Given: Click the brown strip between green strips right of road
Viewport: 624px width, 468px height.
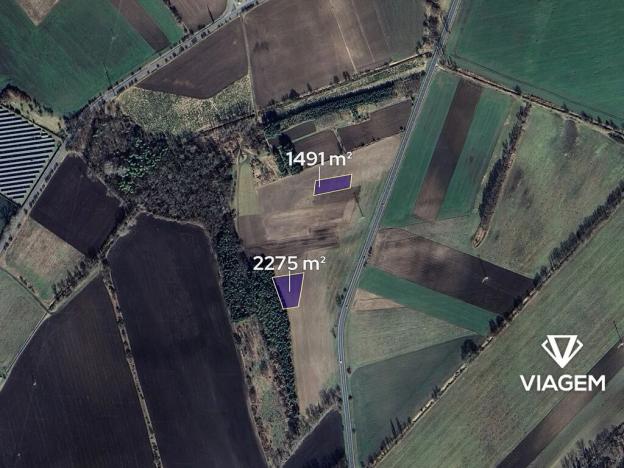Looking at the screenshot, I should pos(448,150).
